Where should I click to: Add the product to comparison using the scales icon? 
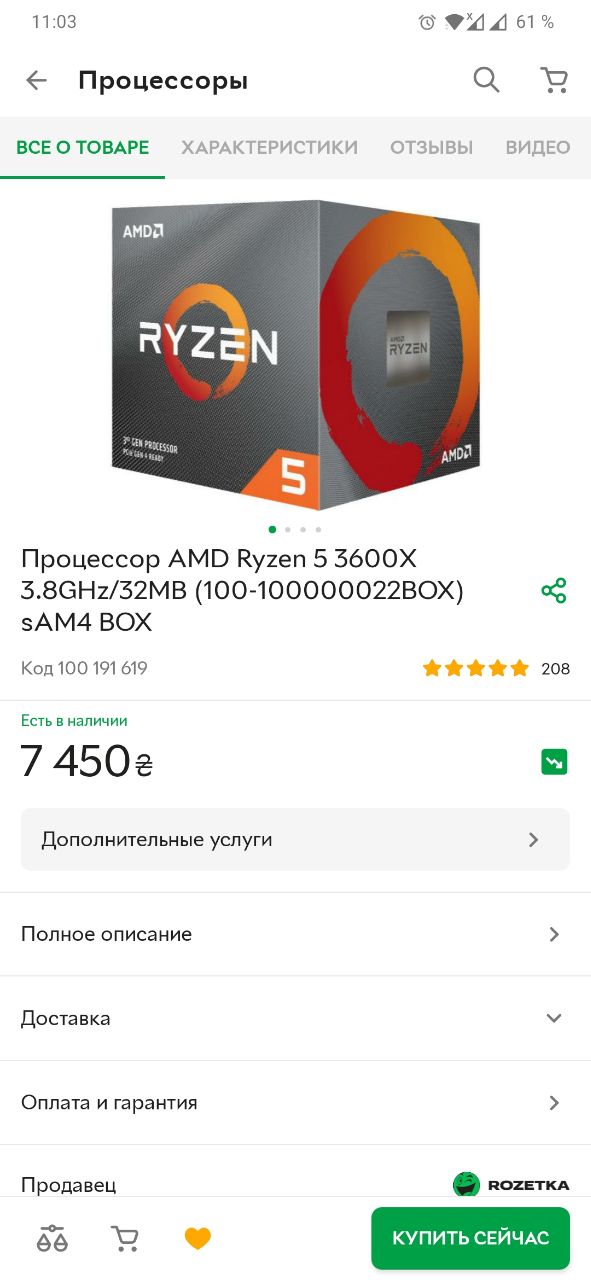point(53,1239)
